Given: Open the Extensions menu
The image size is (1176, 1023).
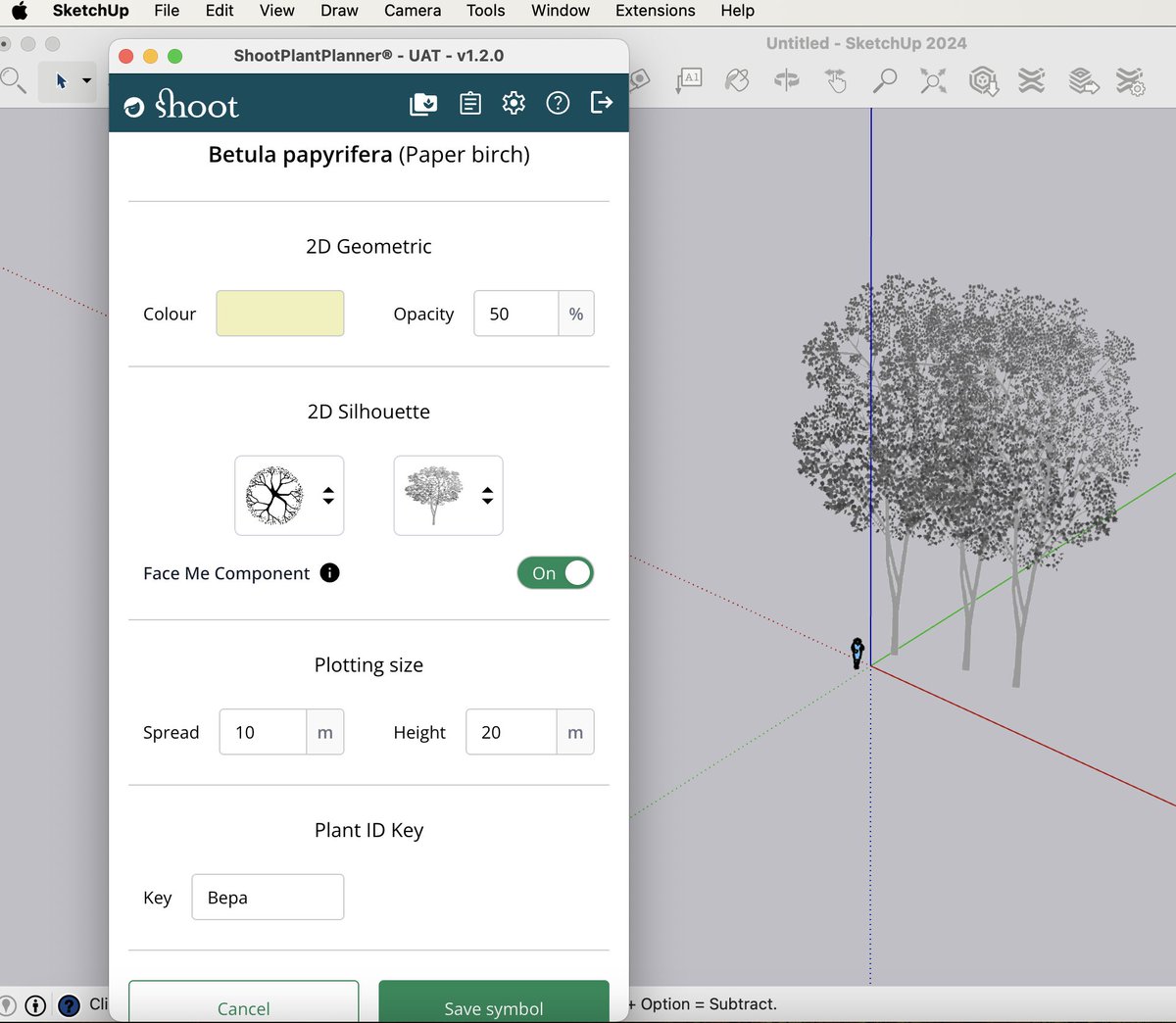Looking at the screenshot, I should 655,11.
